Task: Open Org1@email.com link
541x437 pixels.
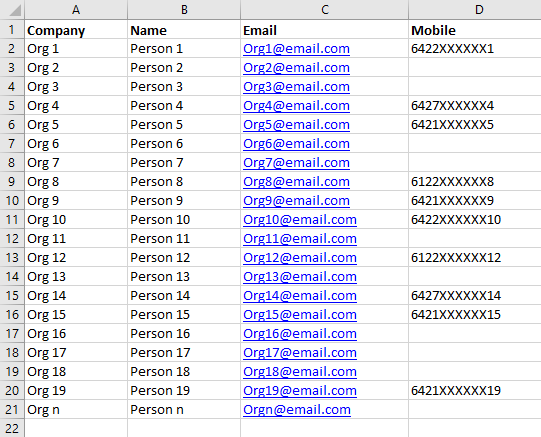Action: (x=296, y=49)
